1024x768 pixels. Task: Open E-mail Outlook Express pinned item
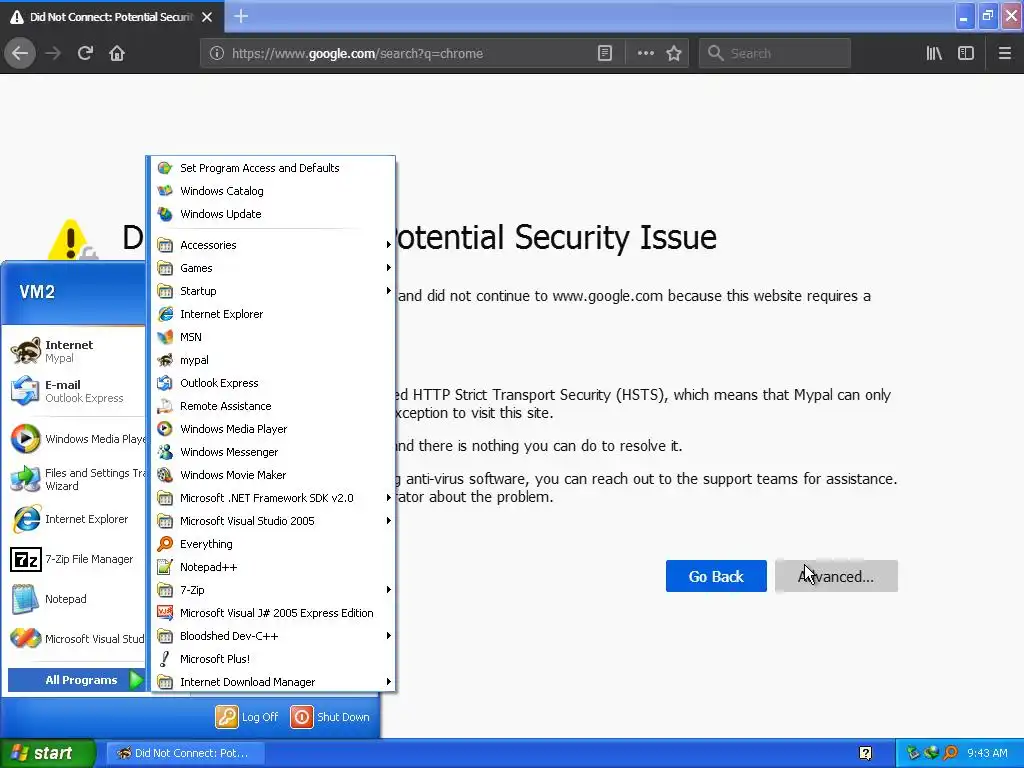(x=76, y=391)
